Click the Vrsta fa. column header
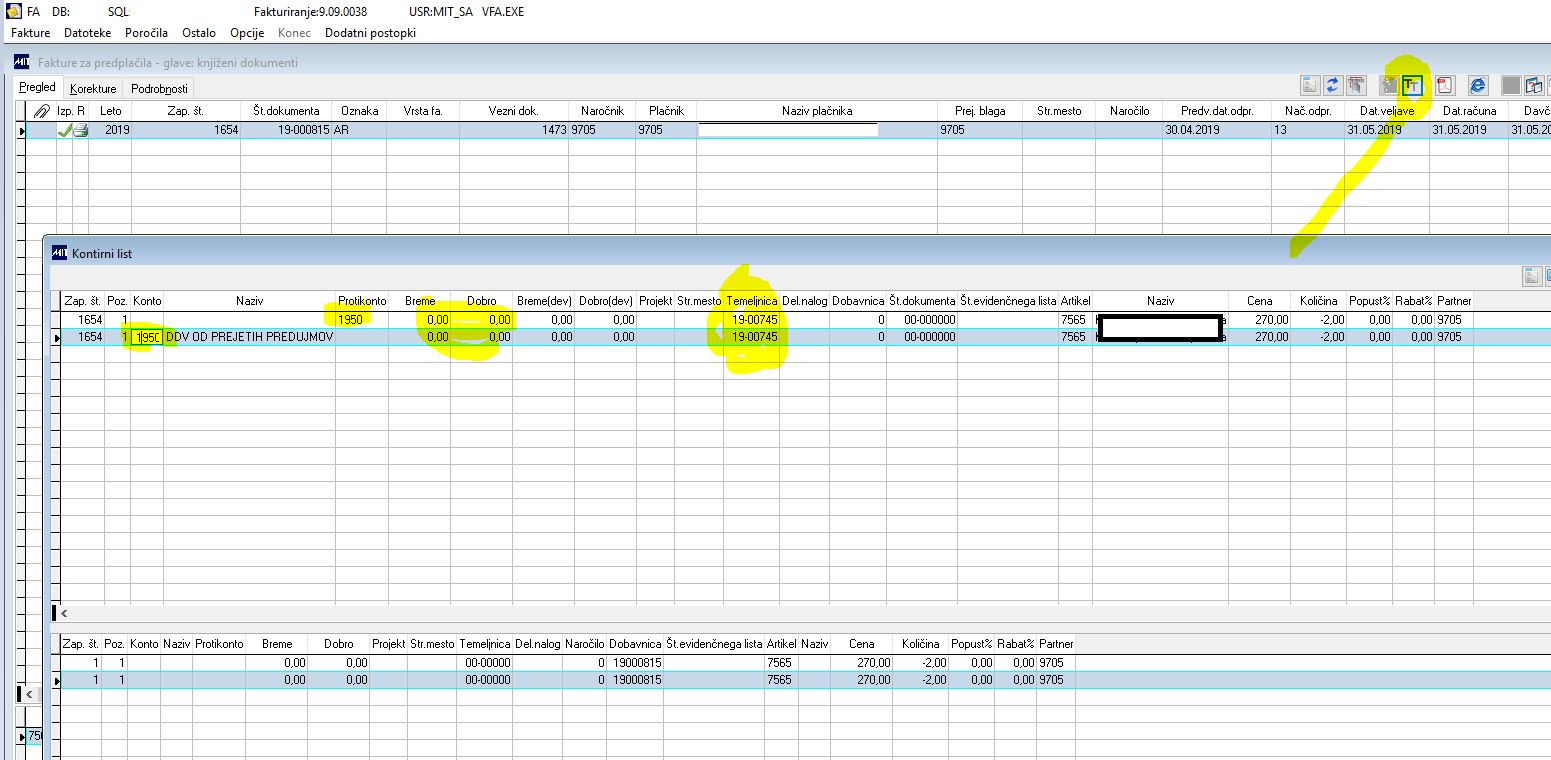Viewport: 1551px width, 760px height. tap(423, 111)
